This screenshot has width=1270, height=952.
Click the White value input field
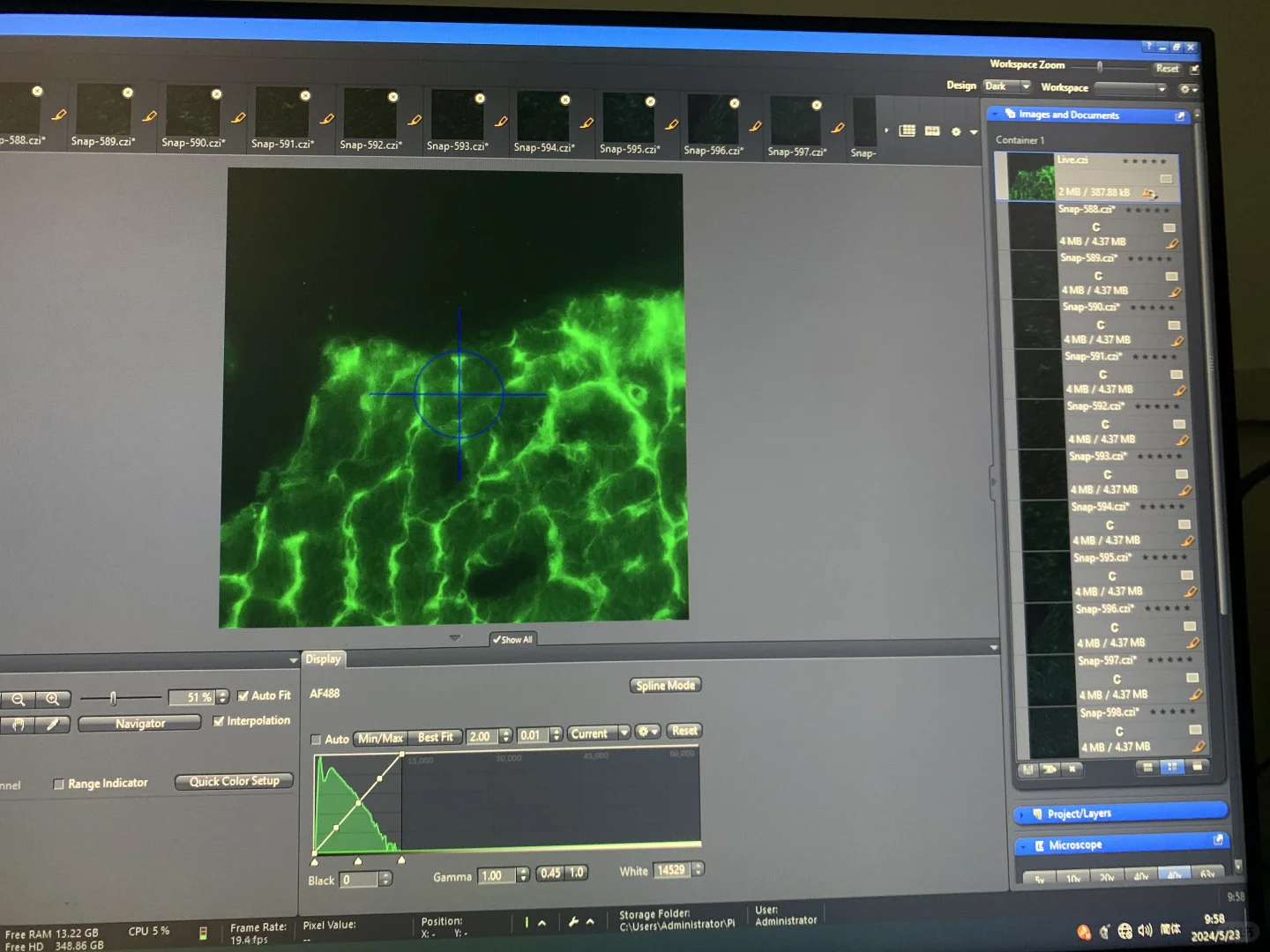point(671,870)
